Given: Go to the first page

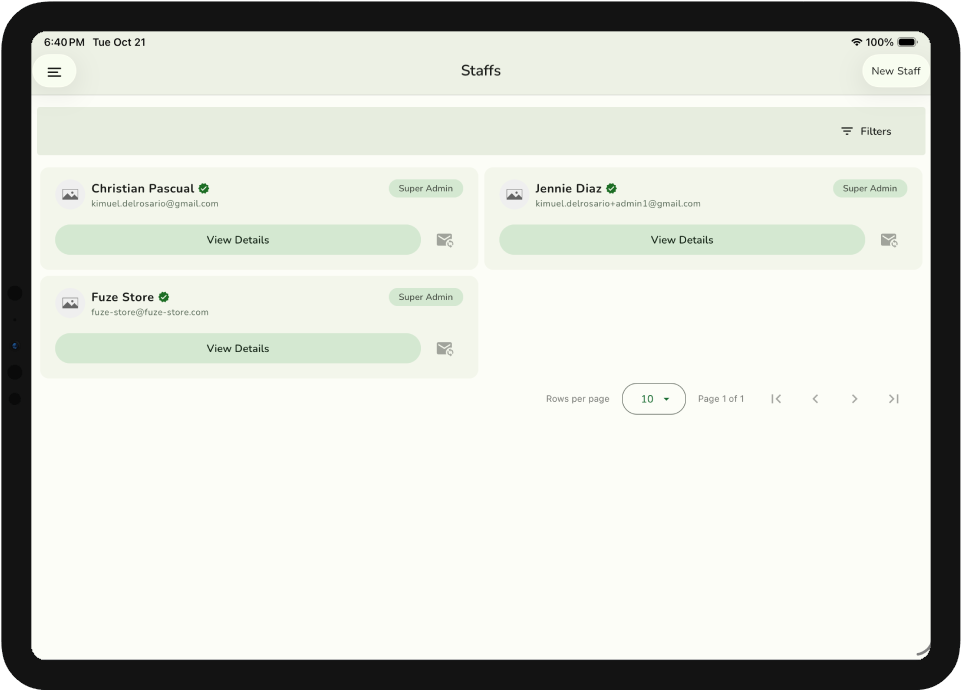Looking at the screenshot, I should click(x=776, y=399).
